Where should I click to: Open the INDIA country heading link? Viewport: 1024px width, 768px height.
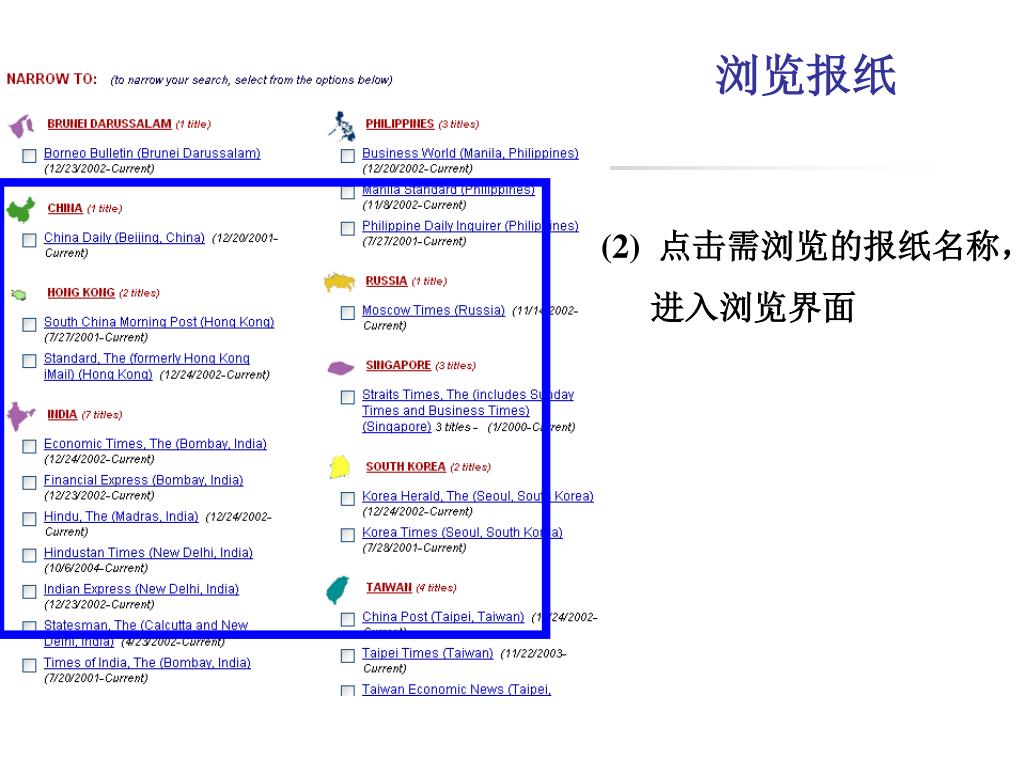point(62,414)
